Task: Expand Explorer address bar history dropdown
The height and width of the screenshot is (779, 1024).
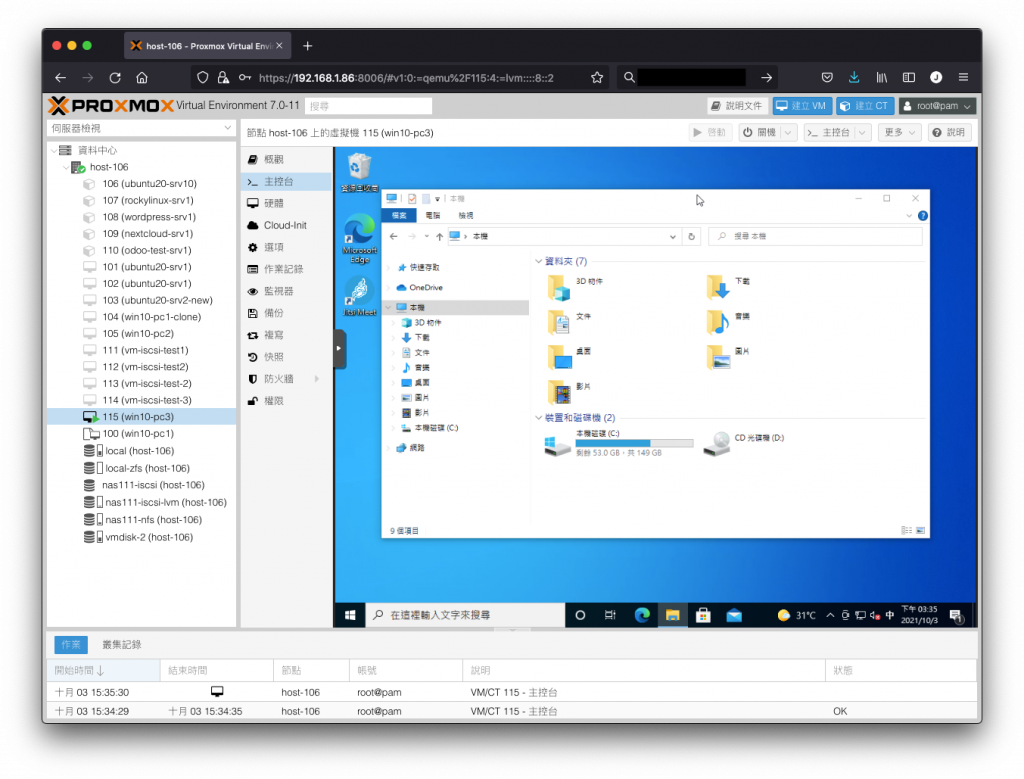Action: click(673, 236)
